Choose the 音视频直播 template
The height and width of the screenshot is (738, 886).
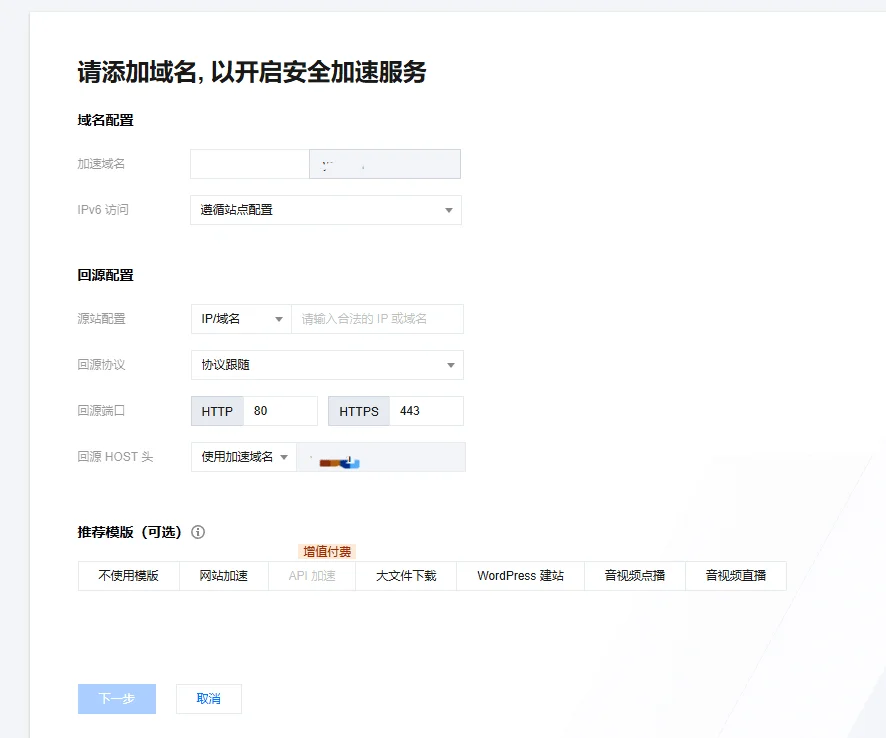pos(735,576)
